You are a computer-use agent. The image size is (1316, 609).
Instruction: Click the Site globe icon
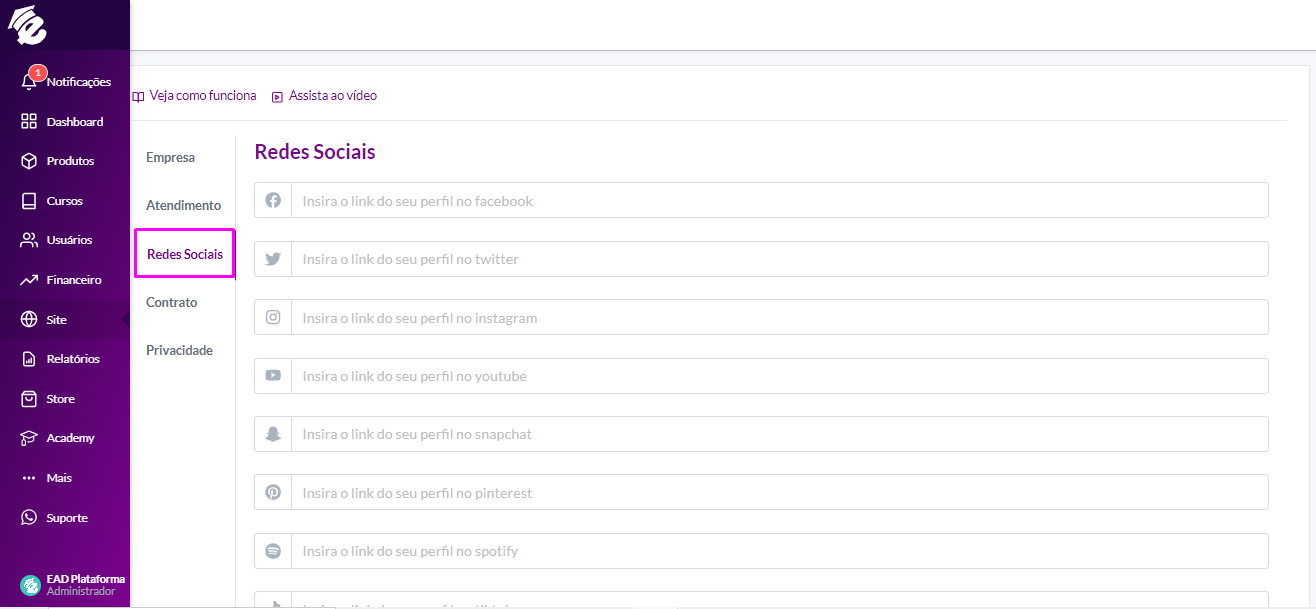pyautogui.click(x=29, y=320)
